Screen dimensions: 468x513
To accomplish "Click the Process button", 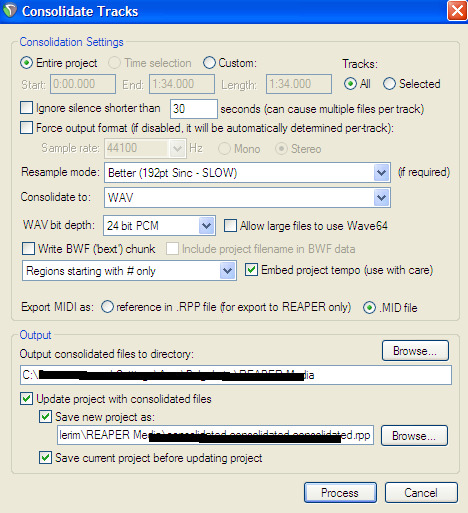I will pos(340,492).
